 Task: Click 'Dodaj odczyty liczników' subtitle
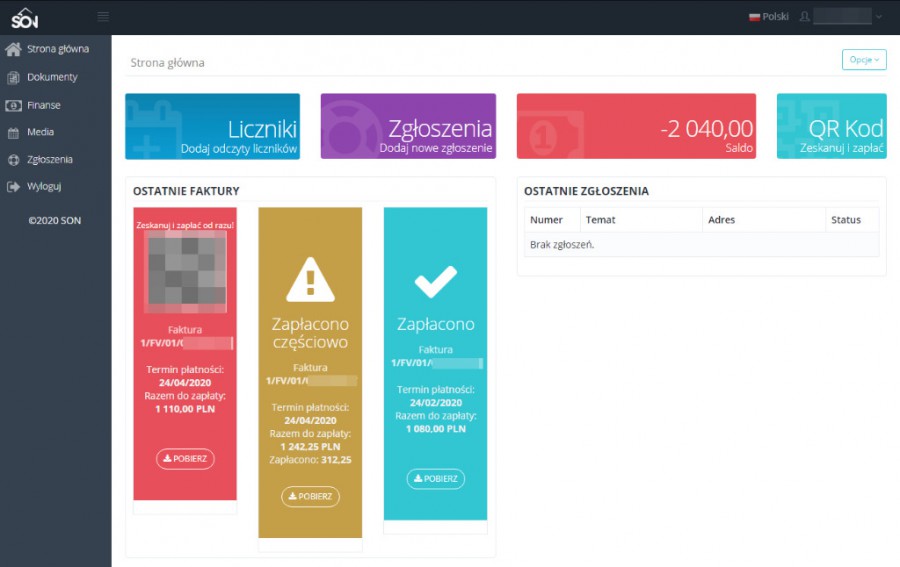coord(239,149)
